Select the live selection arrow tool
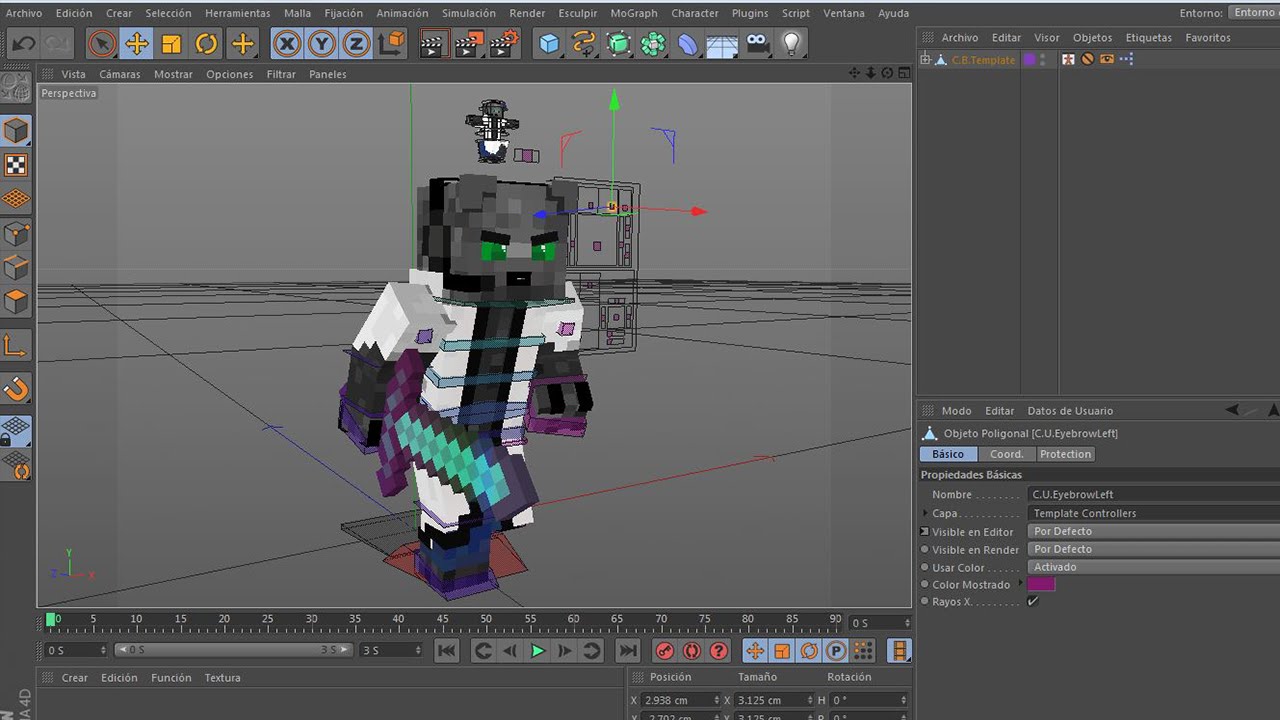 101,43
